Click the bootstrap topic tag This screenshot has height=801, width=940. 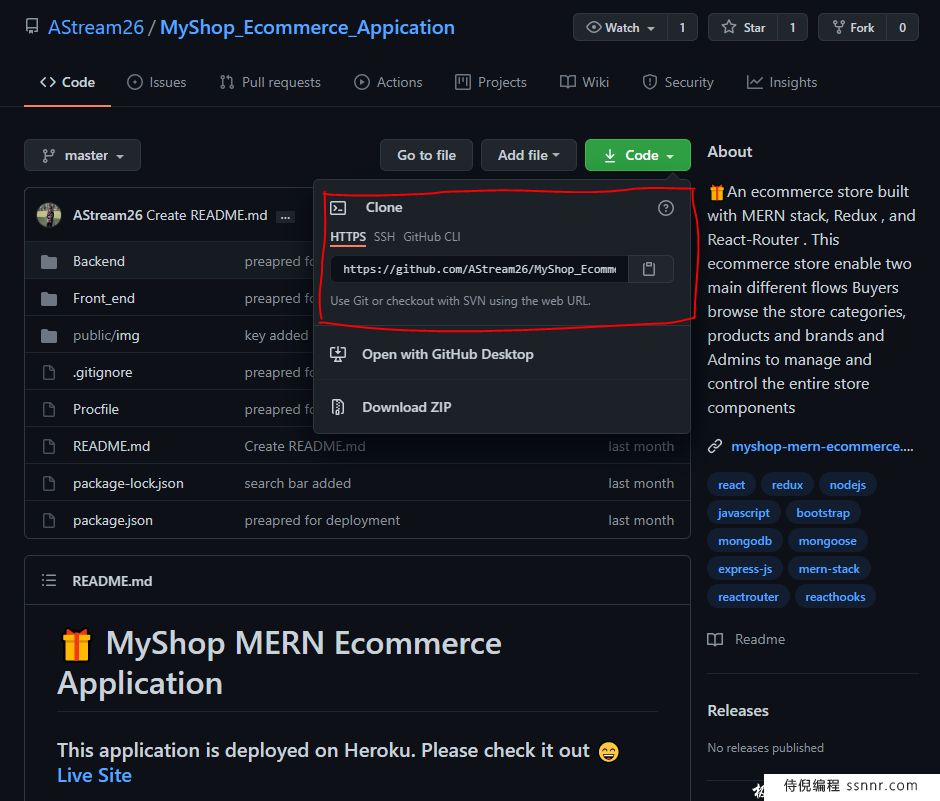(823, 513)
